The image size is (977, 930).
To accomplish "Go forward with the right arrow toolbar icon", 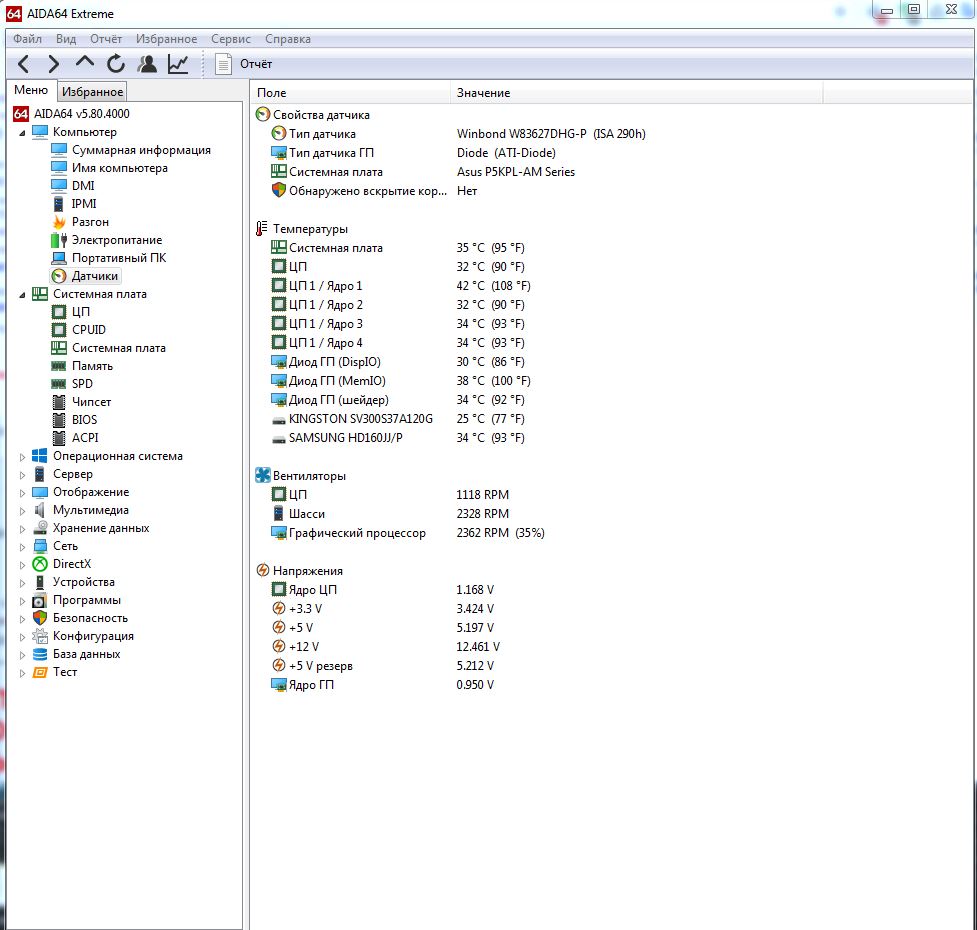I will (54, 64).
